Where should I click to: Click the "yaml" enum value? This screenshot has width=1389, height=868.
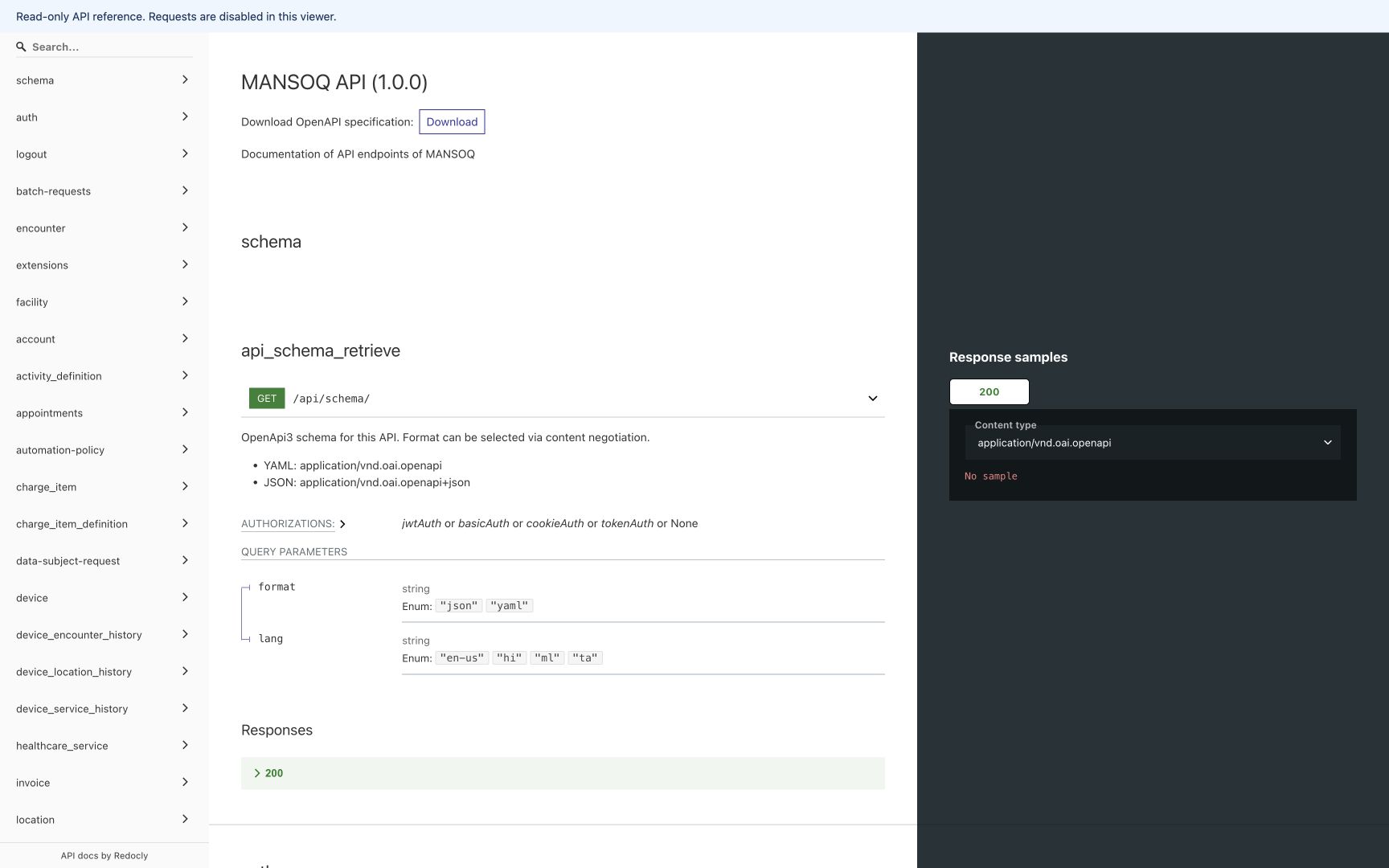tap(510, 606)
